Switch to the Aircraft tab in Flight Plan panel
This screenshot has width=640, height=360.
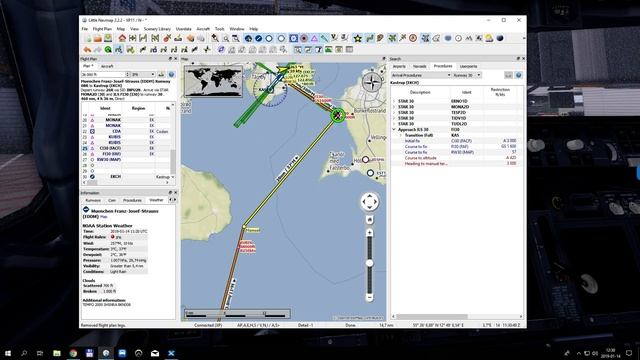coord(107,66)
